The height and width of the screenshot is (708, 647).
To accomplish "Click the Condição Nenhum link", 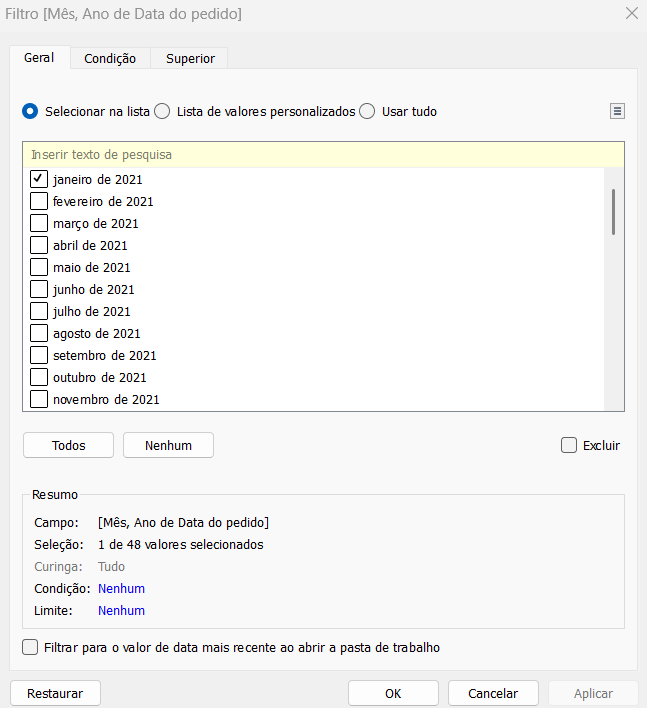I will pos(121,588).
